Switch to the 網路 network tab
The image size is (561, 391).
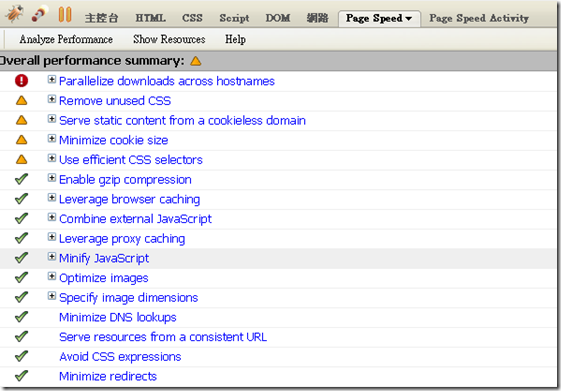pos(317,18)
